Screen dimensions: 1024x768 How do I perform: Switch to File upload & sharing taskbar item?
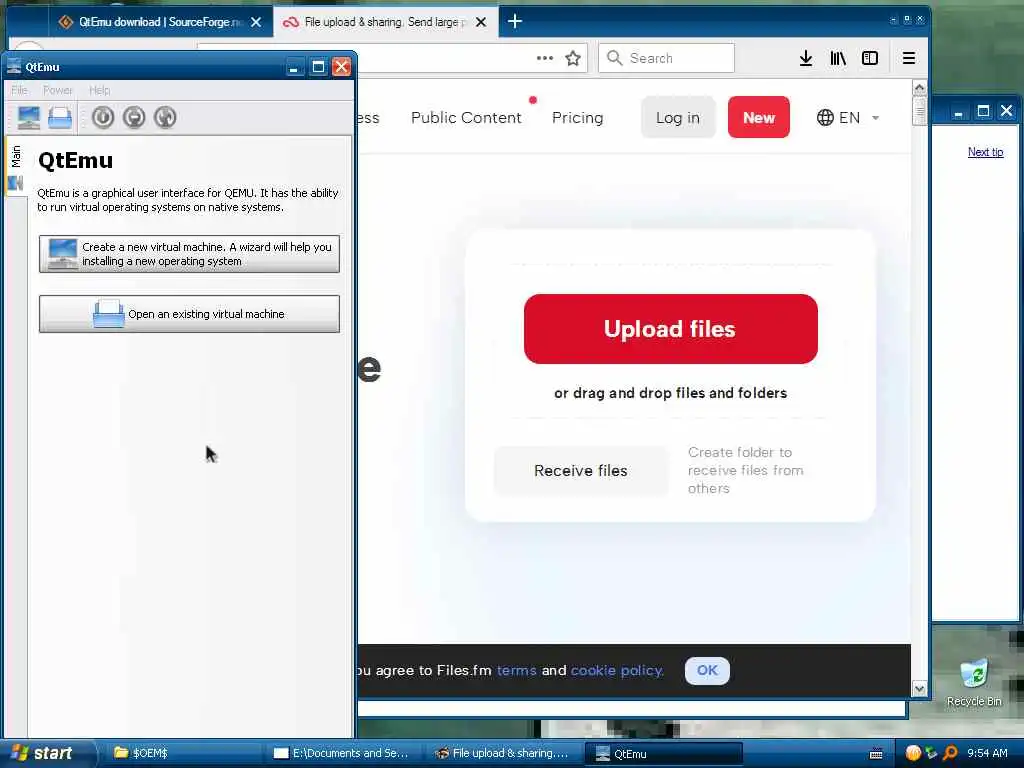click(503, 754)
